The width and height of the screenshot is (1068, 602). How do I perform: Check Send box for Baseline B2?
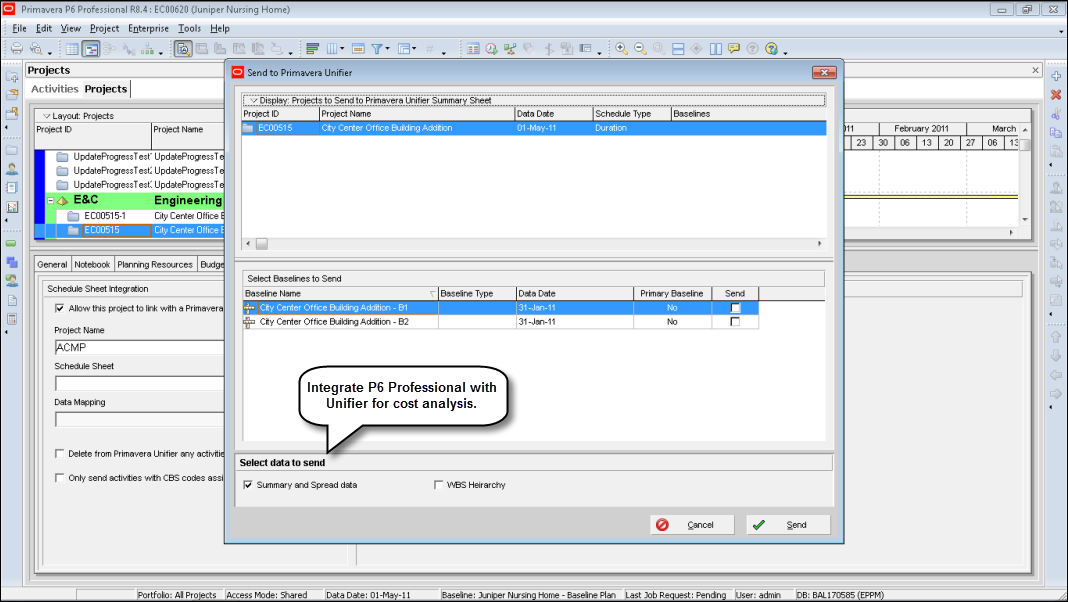coord(735,321)
